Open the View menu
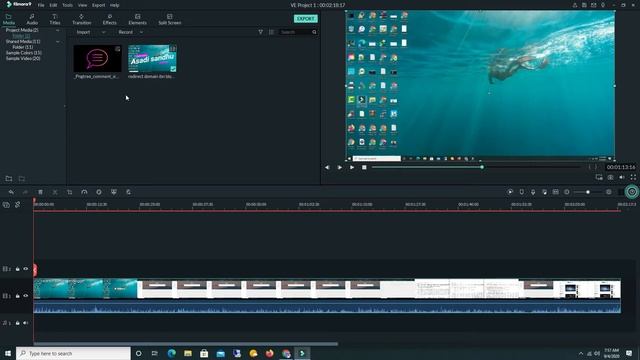The height and width of the screenshot is (360, 640). tap(82, 5)
